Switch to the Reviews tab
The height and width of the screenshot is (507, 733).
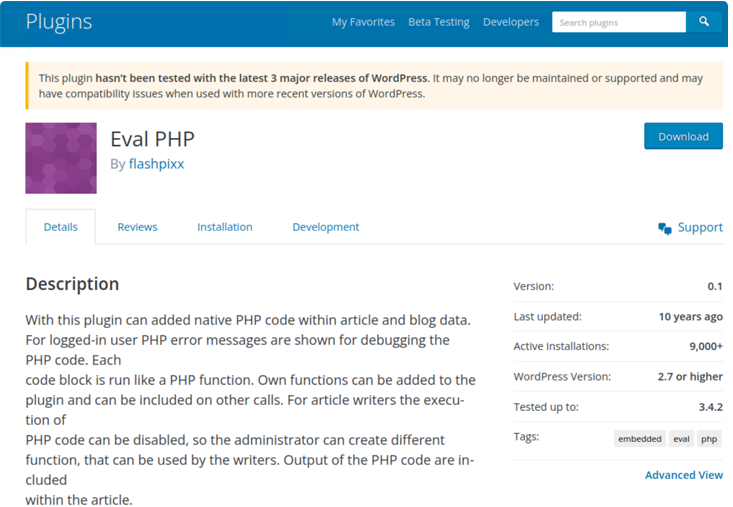tap(137, 227)
